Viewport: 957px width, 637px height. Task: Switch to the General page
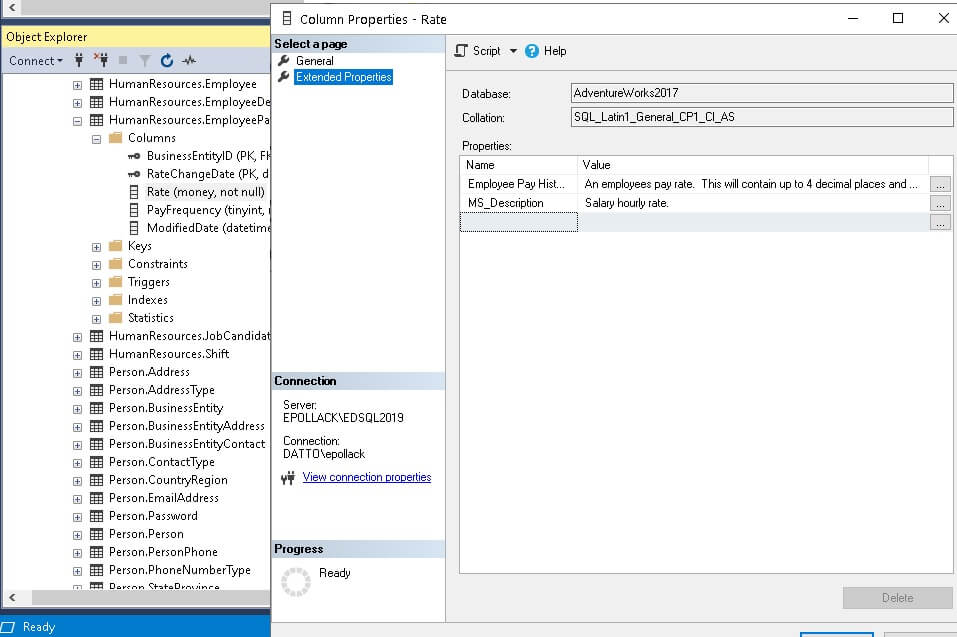point(313,59)
